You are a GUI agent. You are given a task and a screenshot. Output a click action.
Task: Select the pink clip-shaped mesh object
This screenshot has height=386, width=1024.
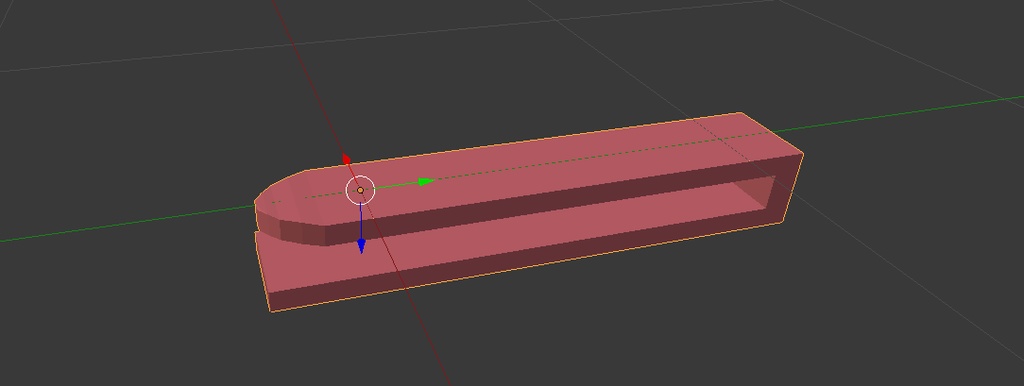pos(529,212)
